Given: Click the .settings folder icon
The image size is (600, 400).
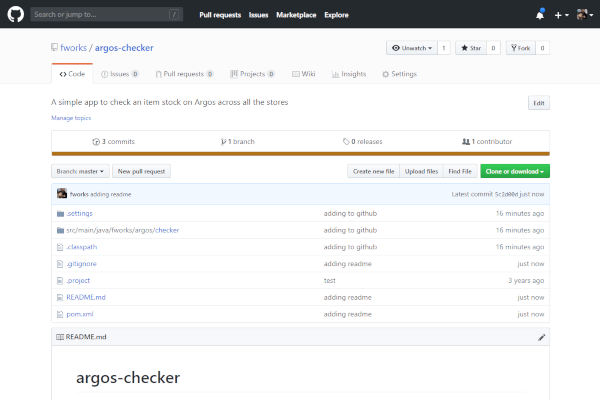Looking at the screenshot, I should (x=61, y=213).
